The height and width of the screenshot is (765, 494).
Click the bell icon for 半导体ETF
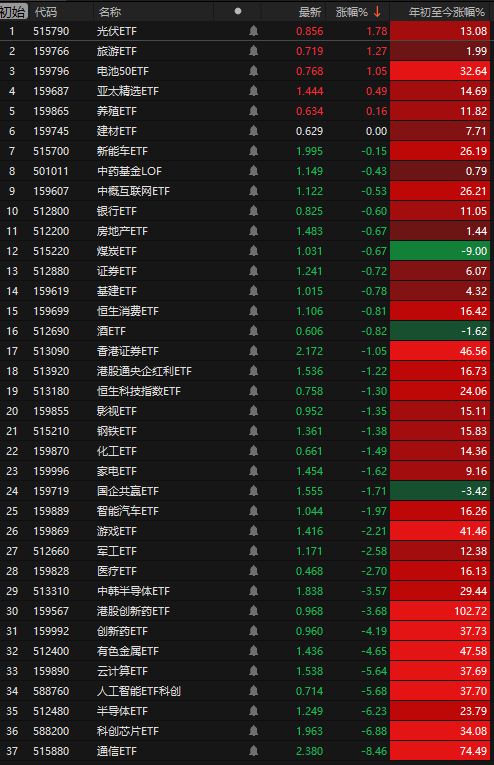point(253,711)
